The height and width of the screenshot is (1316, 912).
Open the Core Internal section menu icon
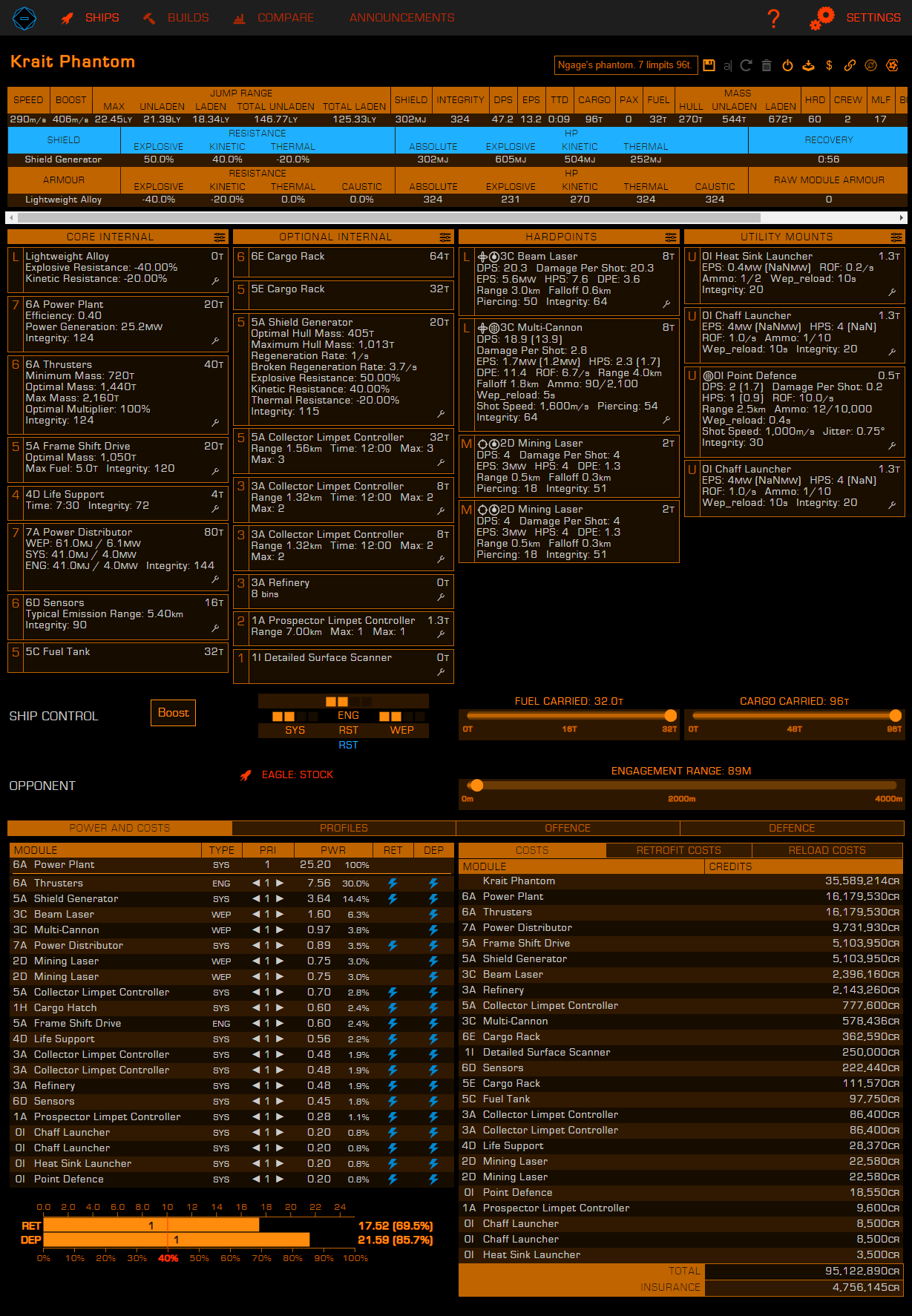tap(219, 237)
